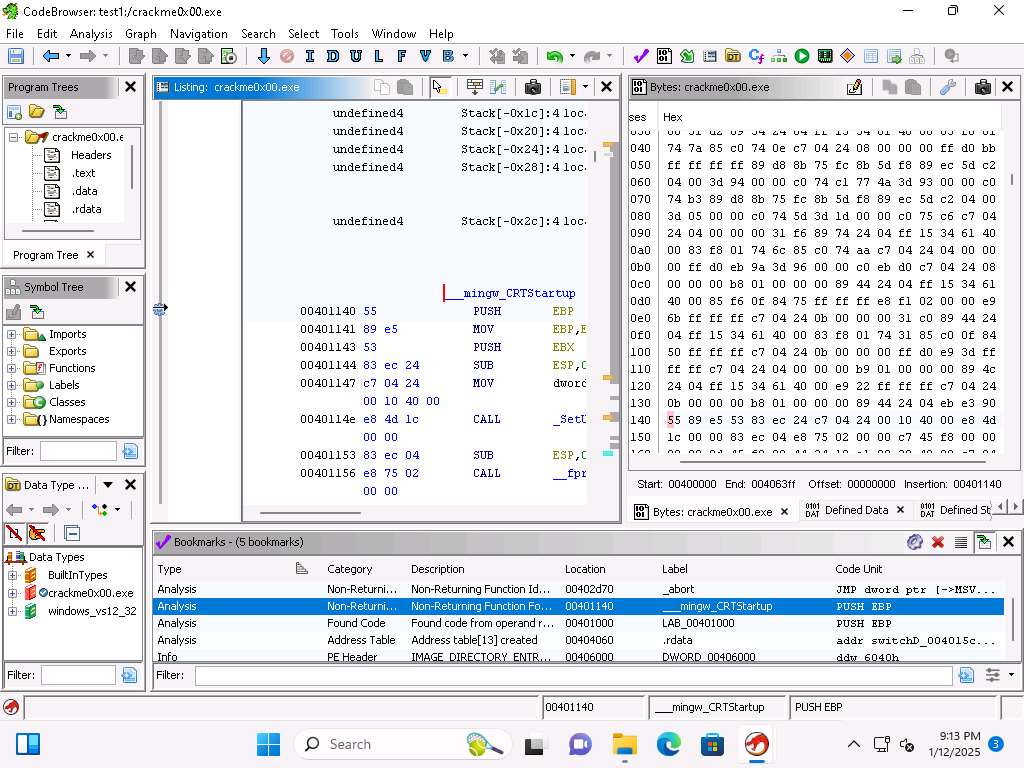The width and height of the screenshot is (1024, 768).
Task: Delete selected bookmarks with red X icon
Action: pyautogui.click(x=938, y=542)
